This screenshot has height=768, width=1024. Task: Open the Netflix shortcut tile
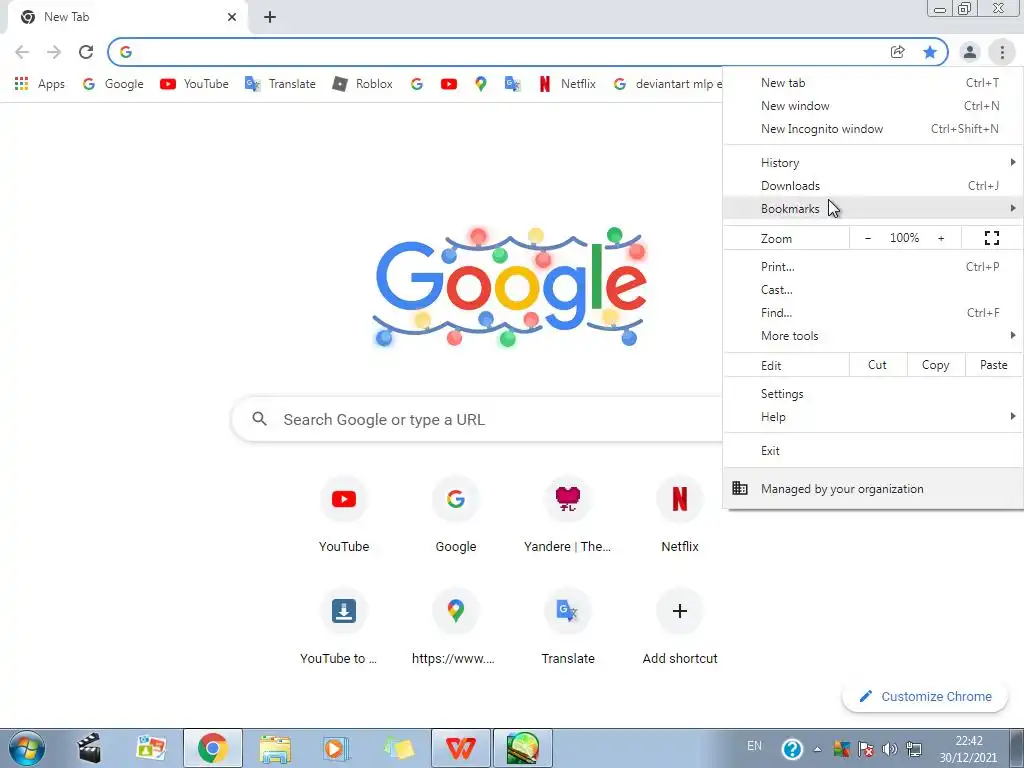tap(680, 516)
